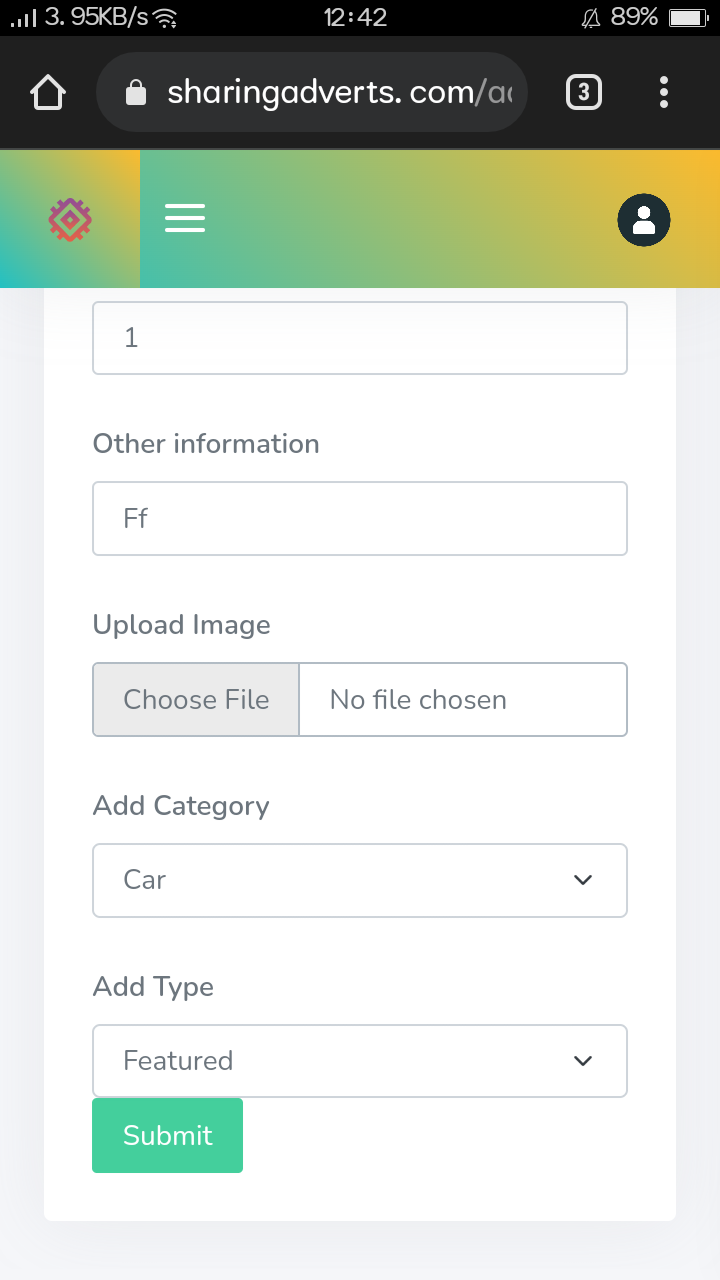Open the browser tab switcher showing 3
This screenshot has height=1280, width=720.
pos(584,93)
